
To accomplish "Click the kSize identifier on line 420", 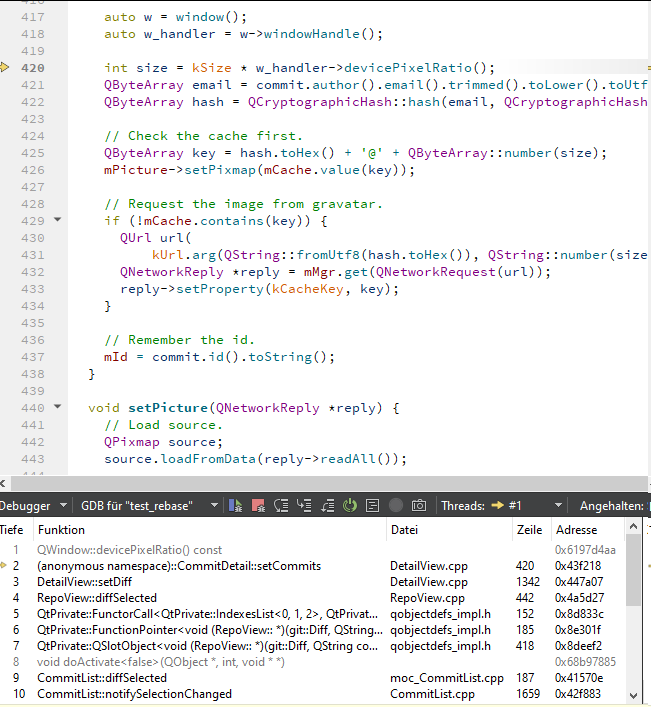I will point(211,68).
